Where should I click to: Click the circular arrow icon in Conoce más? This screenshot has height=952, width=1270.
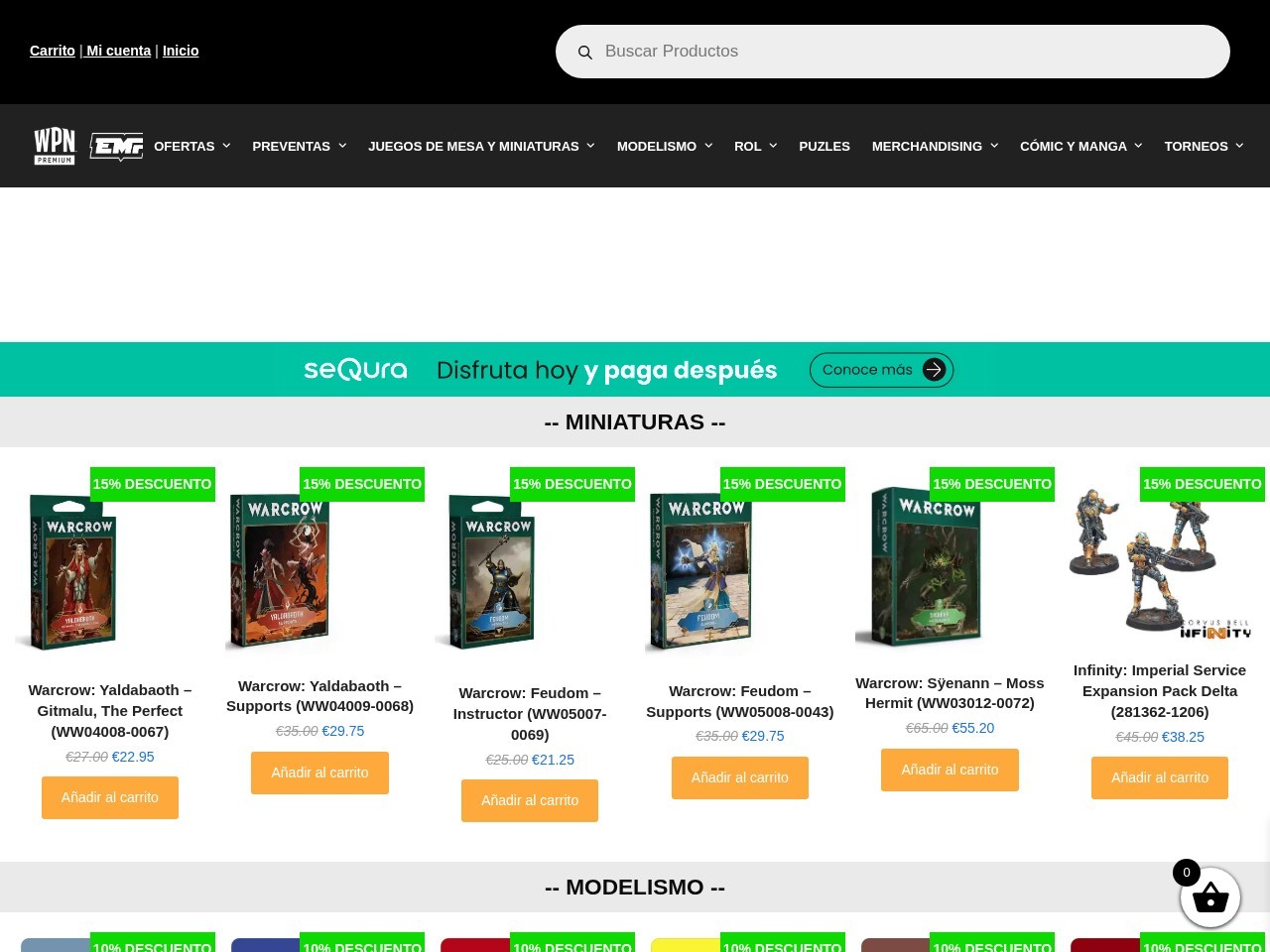pos(933,369)
